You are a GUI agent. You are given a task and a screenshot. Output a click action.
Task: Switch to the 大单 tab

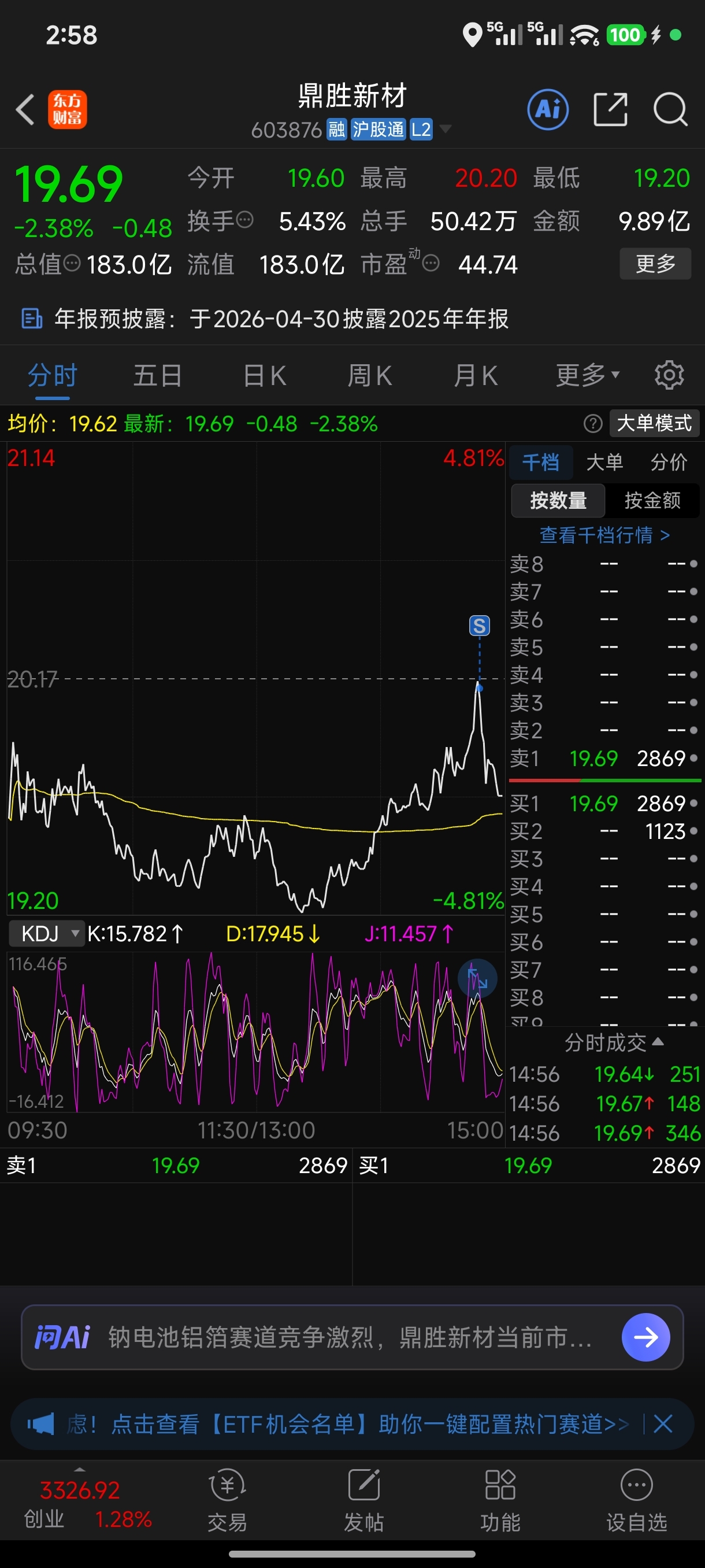point(604,462)
